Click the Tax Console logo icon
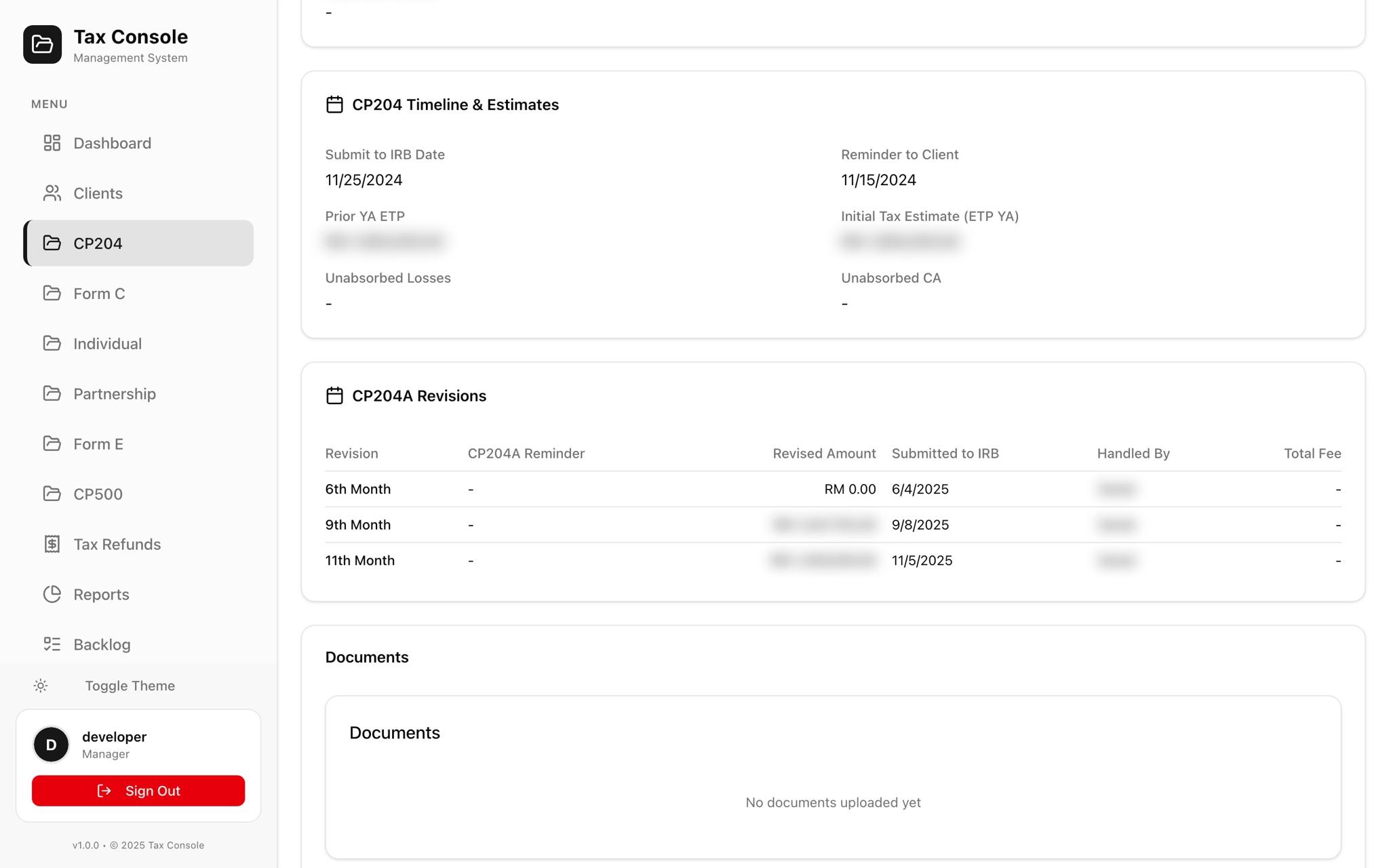 point(42,45)
